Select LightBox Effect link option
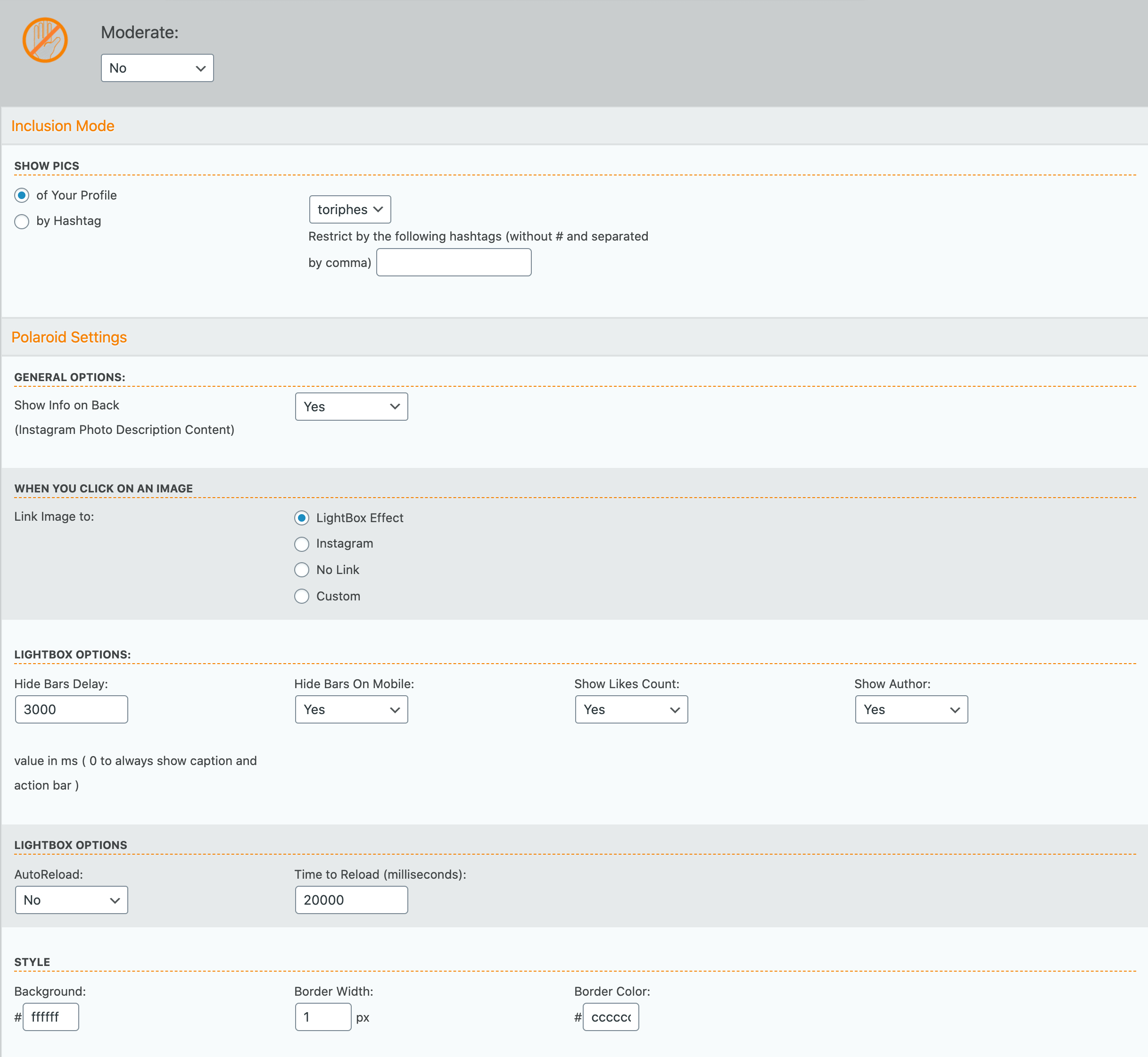The image size is (1148, 1057). [x=302, y=518]
